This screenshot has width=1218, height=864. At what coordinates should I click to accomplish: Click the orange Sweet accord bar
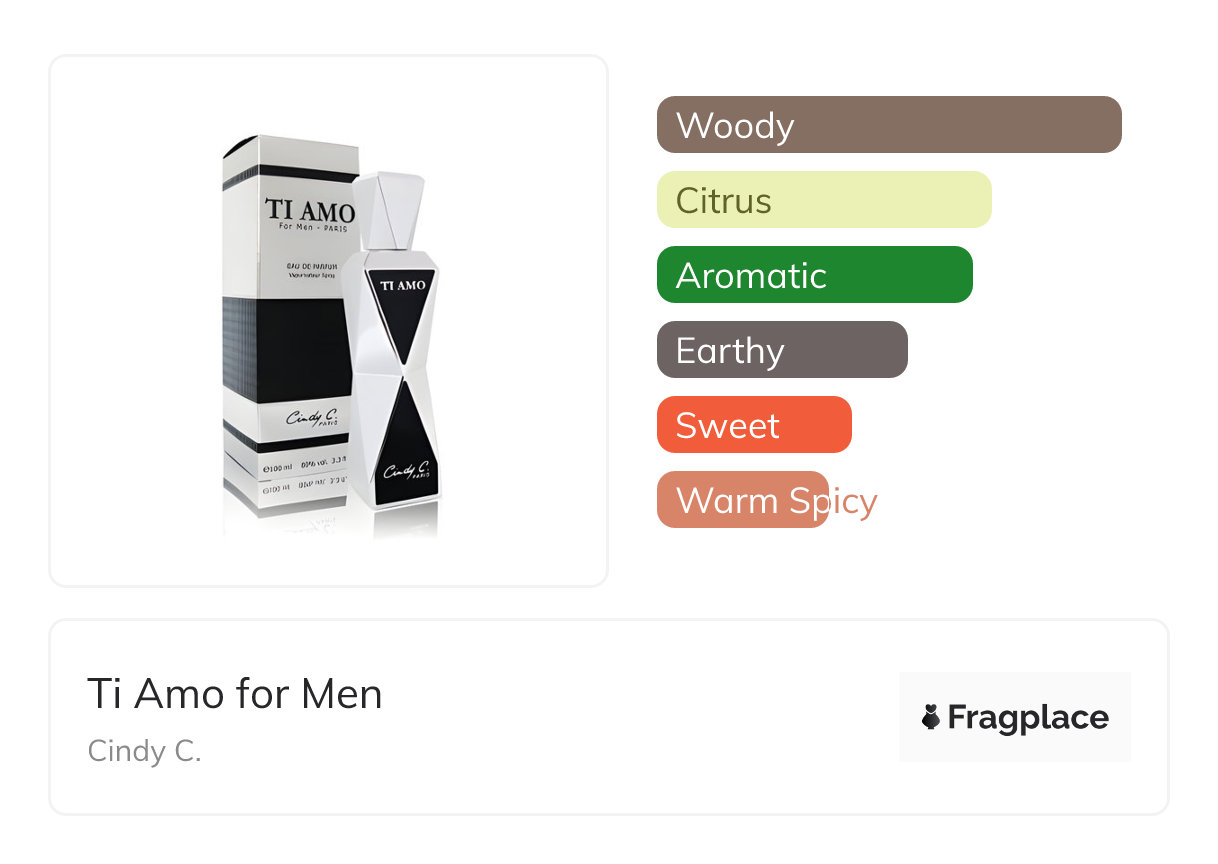tap(753, 425)
